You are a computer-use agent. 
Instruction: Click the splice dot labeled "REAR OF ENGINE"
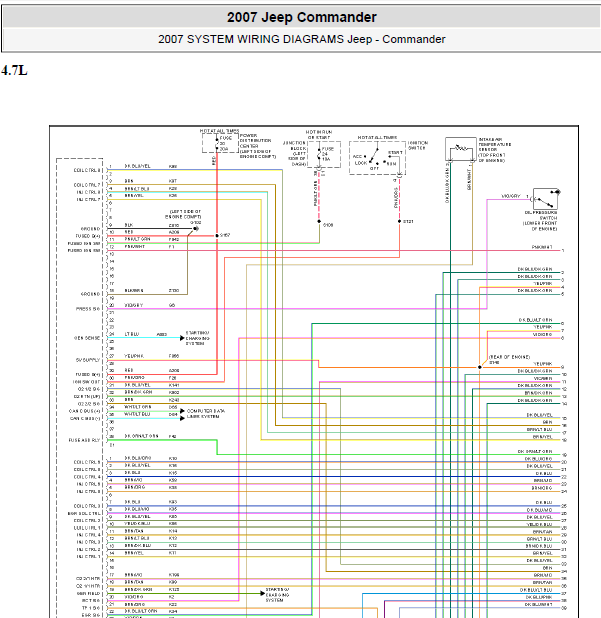(480, 367)
